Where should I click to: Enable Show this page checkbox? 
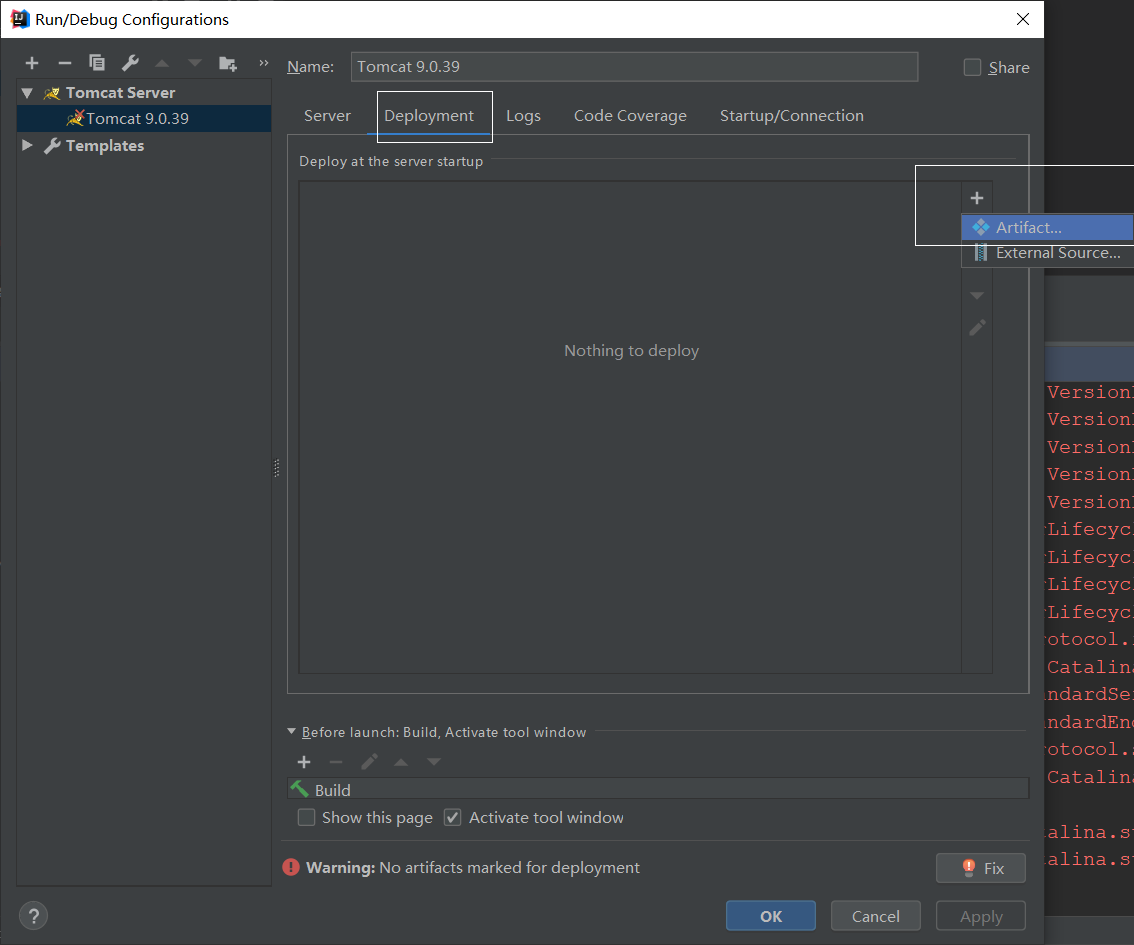(x=307, y=817)
